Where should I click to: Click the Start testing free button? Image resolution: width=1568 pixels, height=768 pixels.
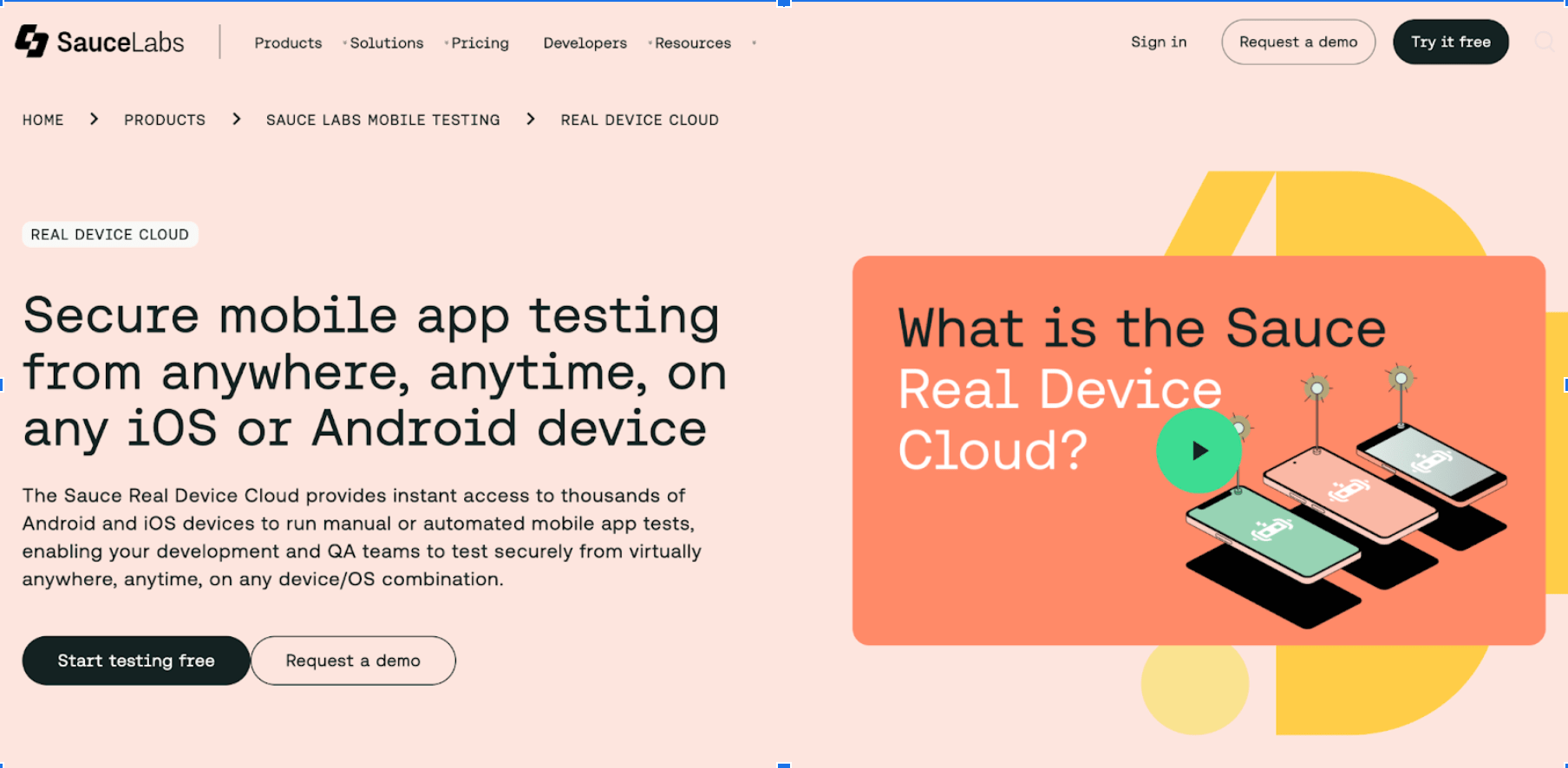click(x=136, y=661)
